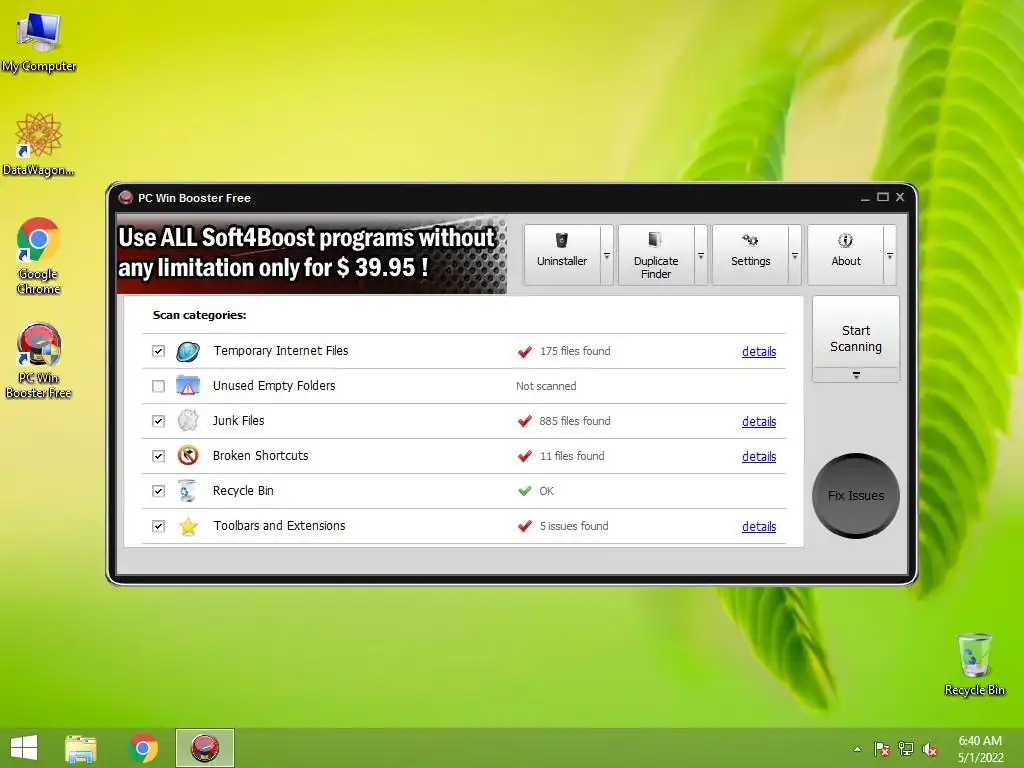Click the red checkmark beside 5 issues found
1024x768 pixels.
click(x=524, y=526)
